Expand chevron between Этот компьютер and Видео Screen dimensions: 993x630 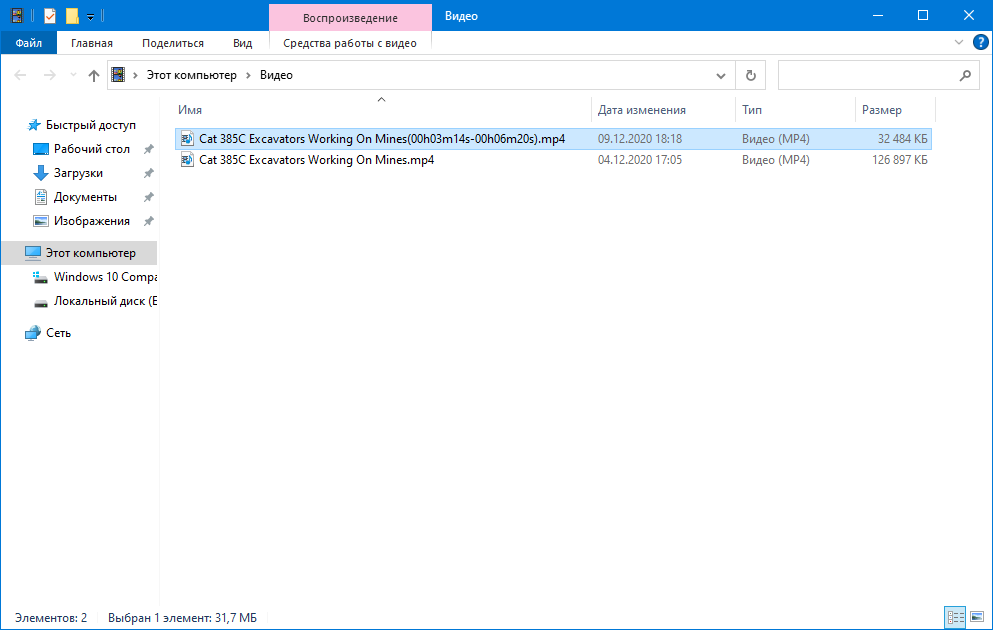click(248, 75)
